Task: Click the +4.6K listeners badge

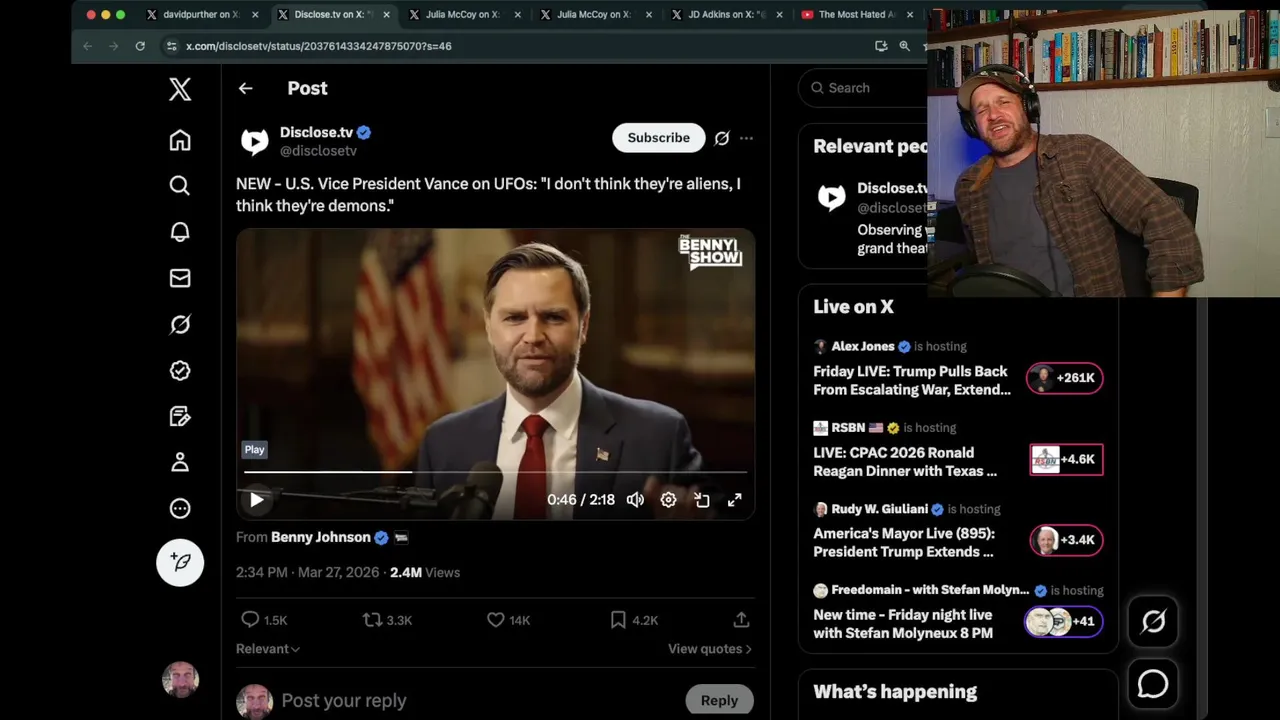Action: tap(1066, 459)
